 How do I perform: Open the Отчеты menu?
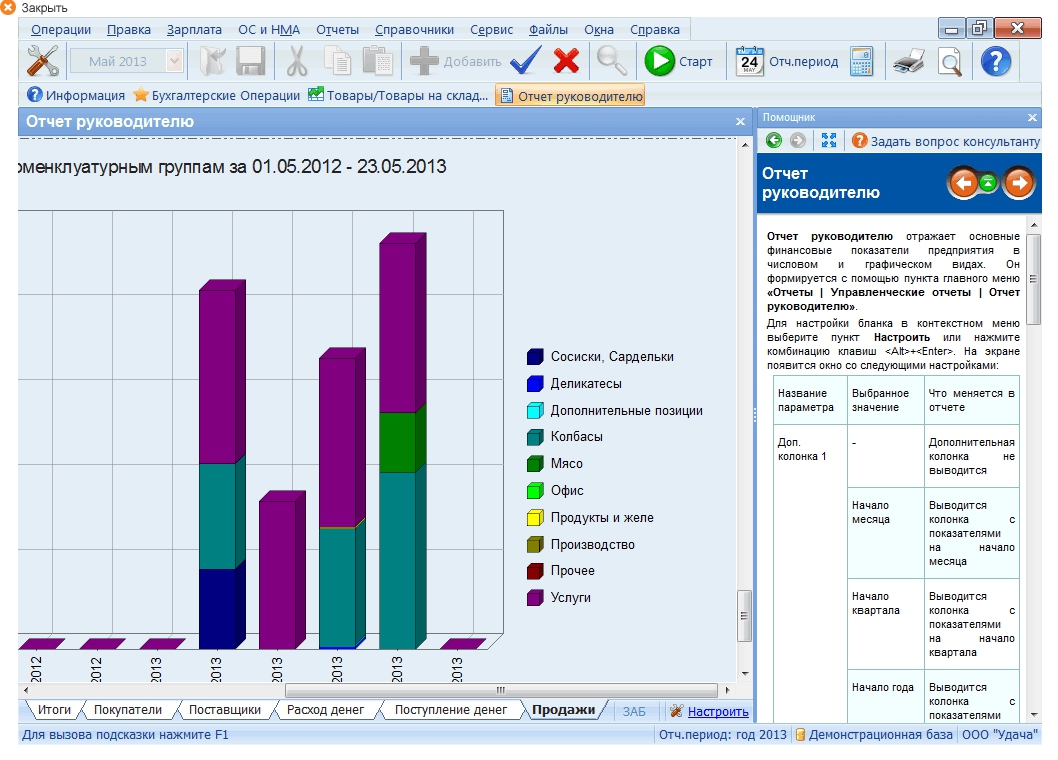[x=337, y=30]
